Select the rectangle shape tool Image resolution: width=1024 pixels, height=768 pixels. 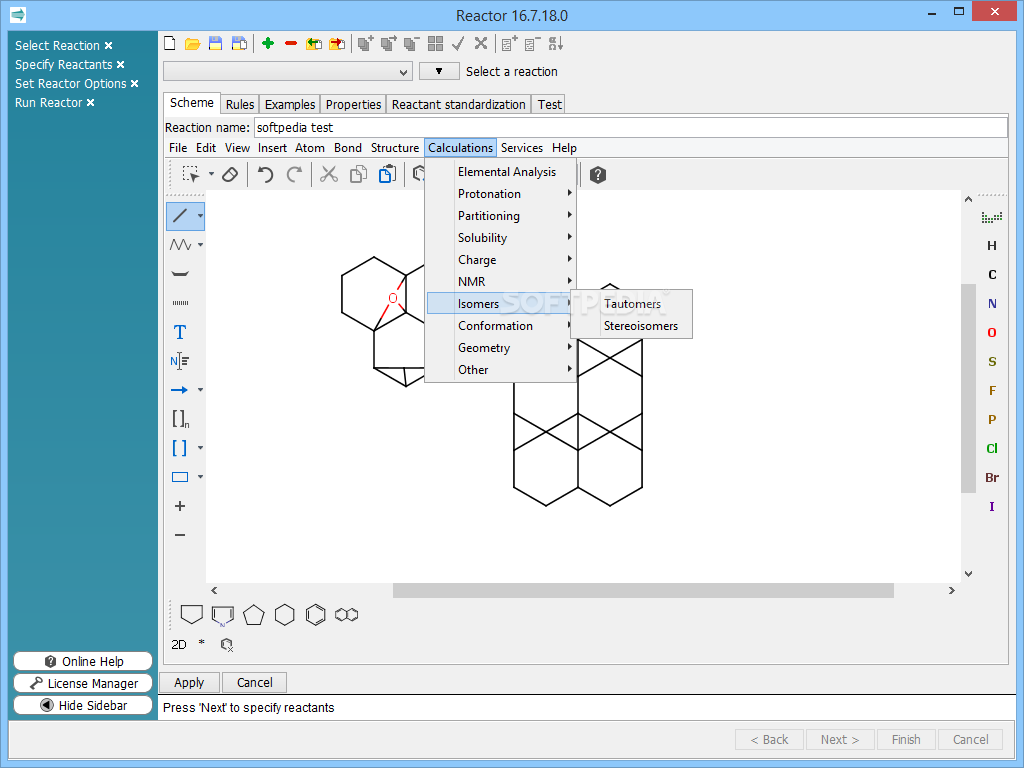[x=180, y=477]
